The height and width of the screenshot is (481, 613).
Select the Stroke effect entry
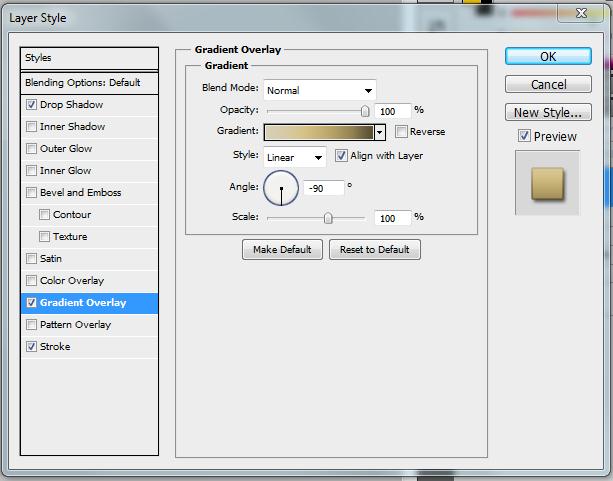(55, 347)
